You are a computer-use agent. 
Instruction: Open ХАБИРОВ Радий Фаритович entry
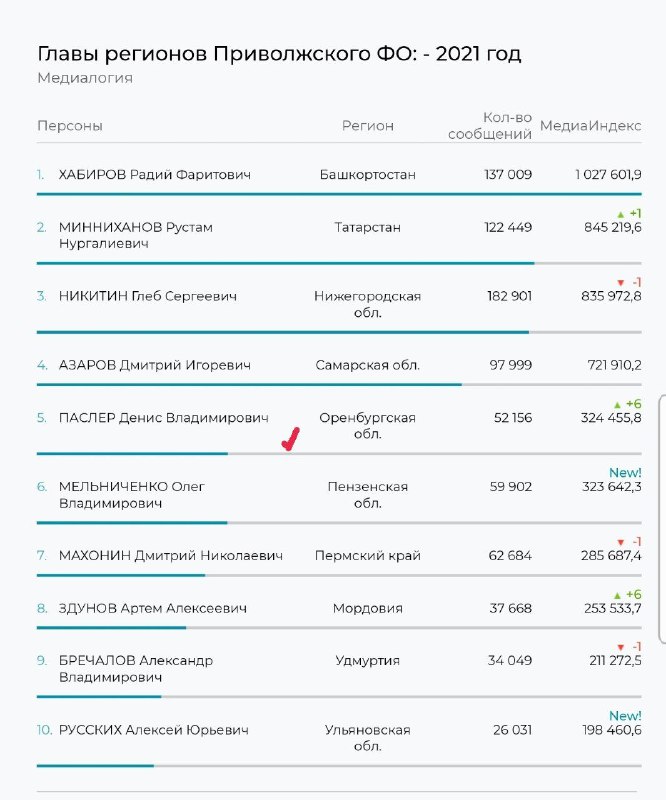click(x=155, y=175)
